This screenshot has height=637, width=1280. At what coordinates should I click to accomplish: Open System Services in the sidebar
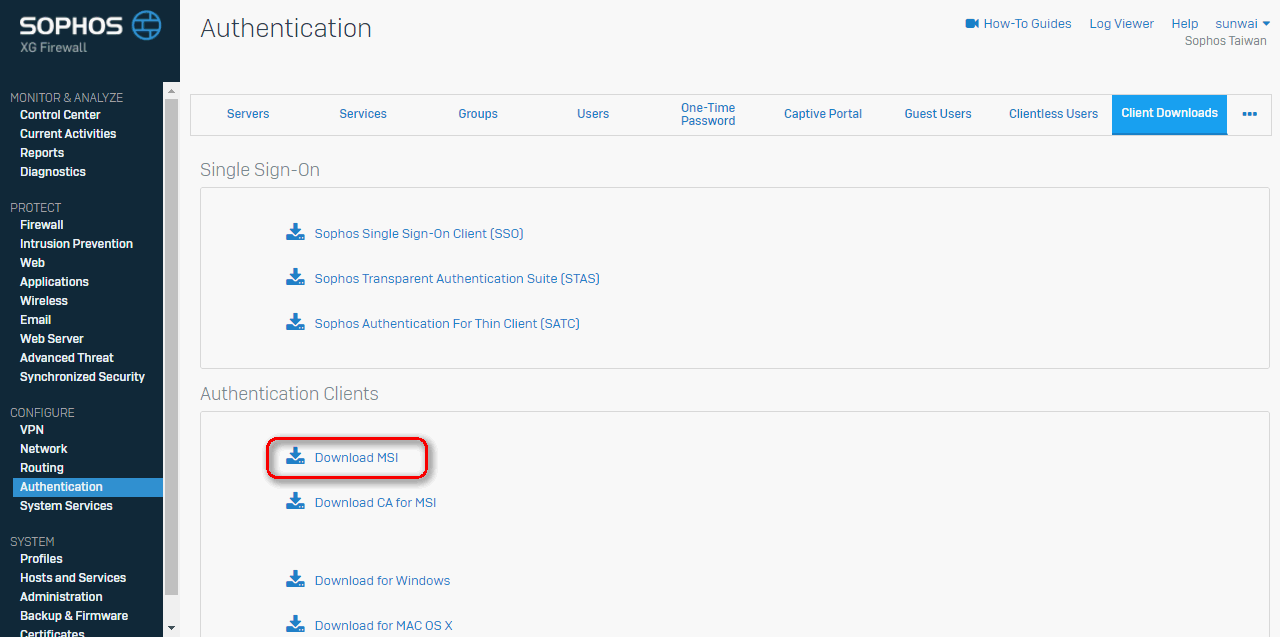coord(66,506)
